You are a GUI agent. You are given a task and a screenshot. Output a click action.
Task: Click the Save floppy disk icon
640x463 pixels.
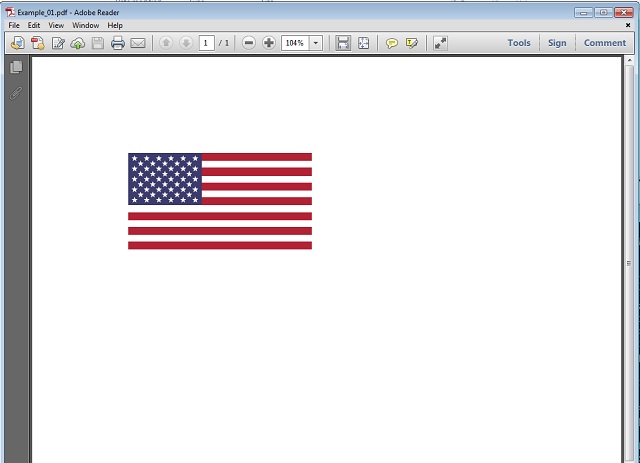[98, 43]
